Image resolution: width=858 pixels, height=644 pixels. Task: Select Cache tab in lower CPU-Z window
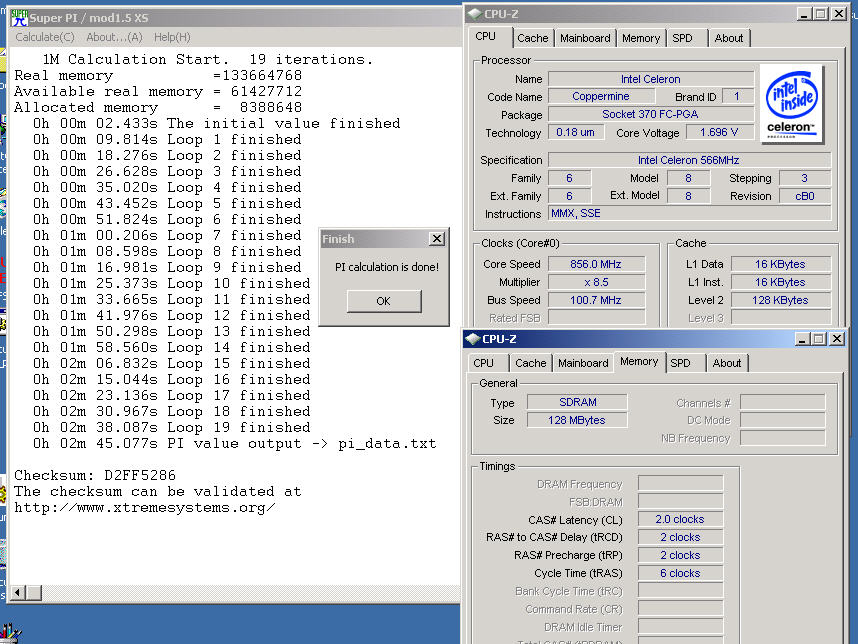[530, 363]
